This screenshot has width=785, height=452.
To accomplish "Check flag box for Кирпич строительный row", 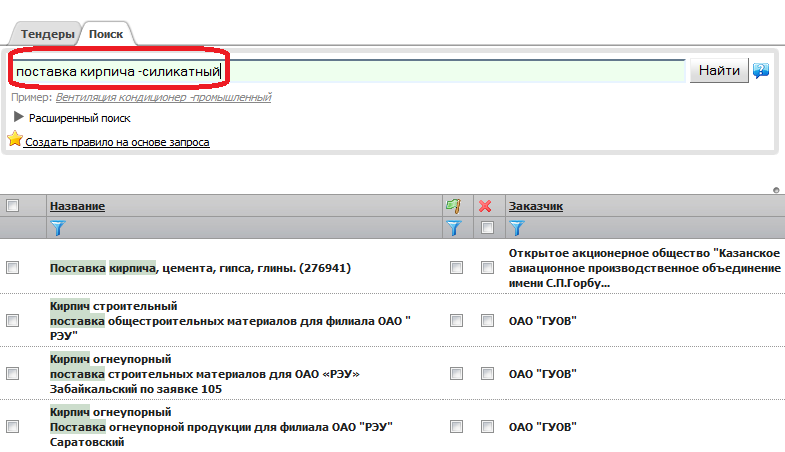I will [456, 321].
